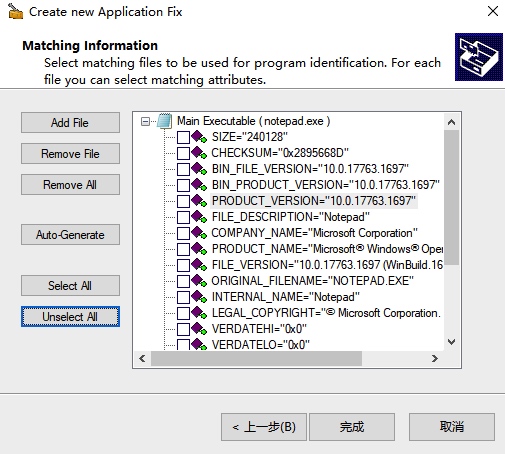Click the Auto-Generate button
Viewport: 505px width, 454px height.
[70, 235]
